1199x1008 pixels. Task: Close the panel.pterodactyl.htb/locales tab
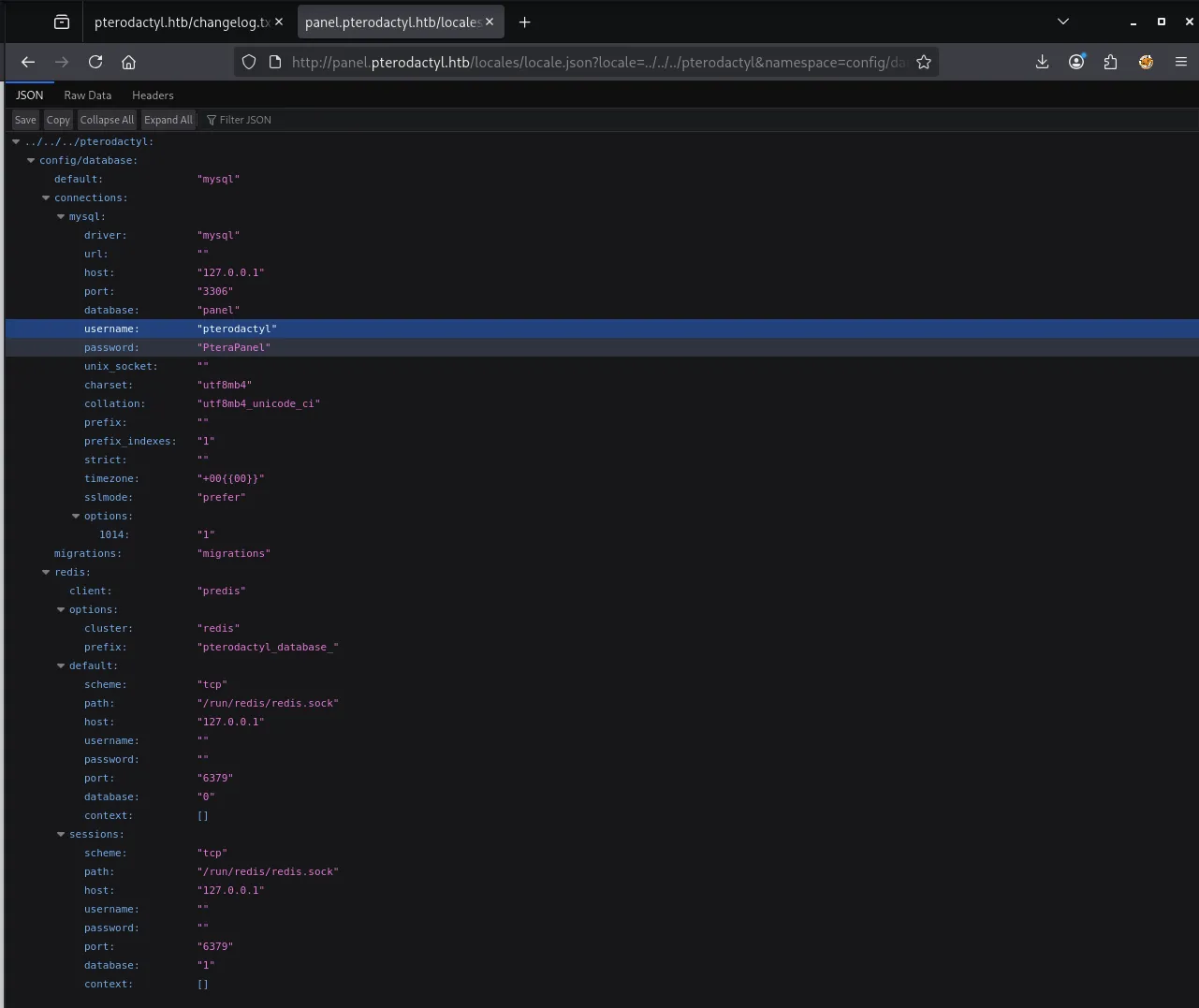pos(490,22)
